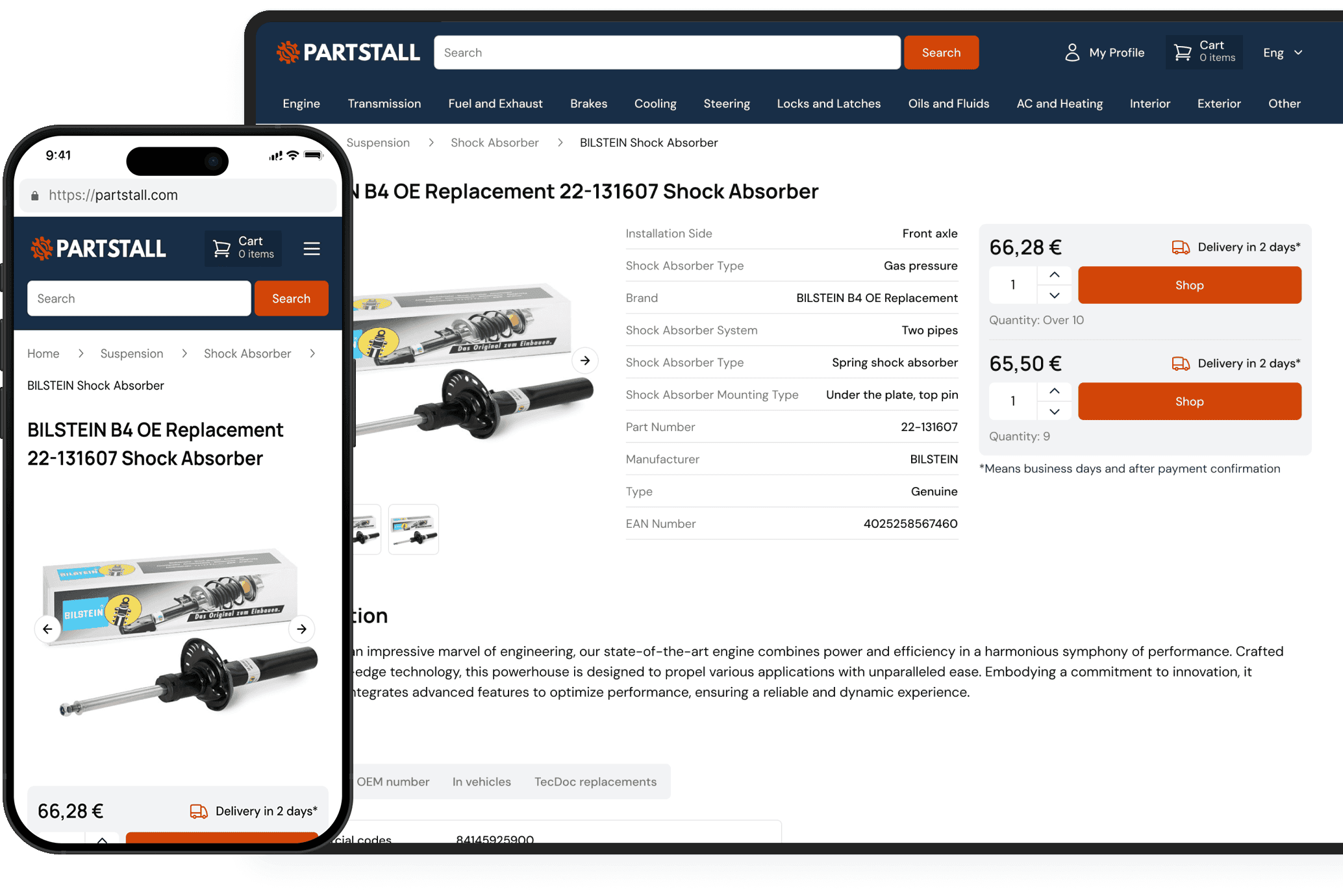Show previous image in mobile carousel
This screenshot has width=1343, height=896.
47,628
